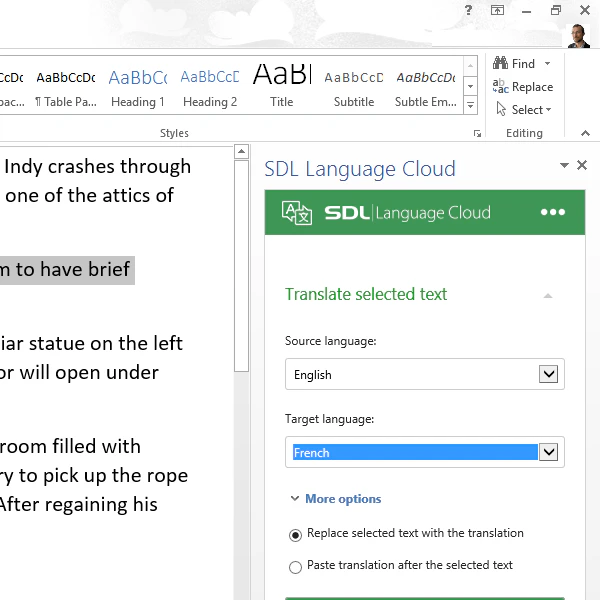Open the SDL Language Cloud pane options arrow
This screenshot has width=600, height=600.
click(564, 165)
